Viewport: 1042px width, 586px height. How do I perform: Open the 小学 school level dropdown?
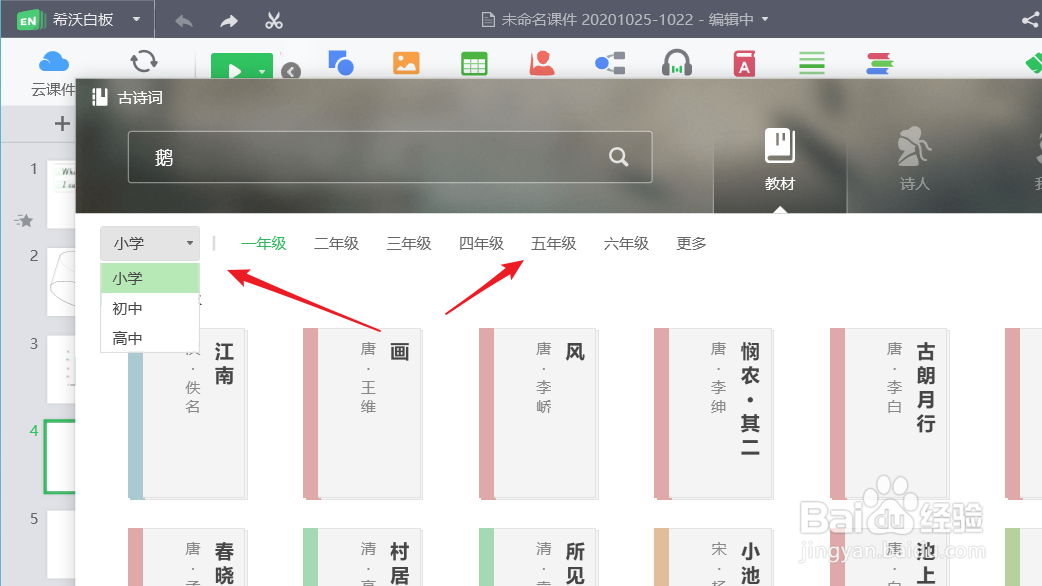click(150, 243)
